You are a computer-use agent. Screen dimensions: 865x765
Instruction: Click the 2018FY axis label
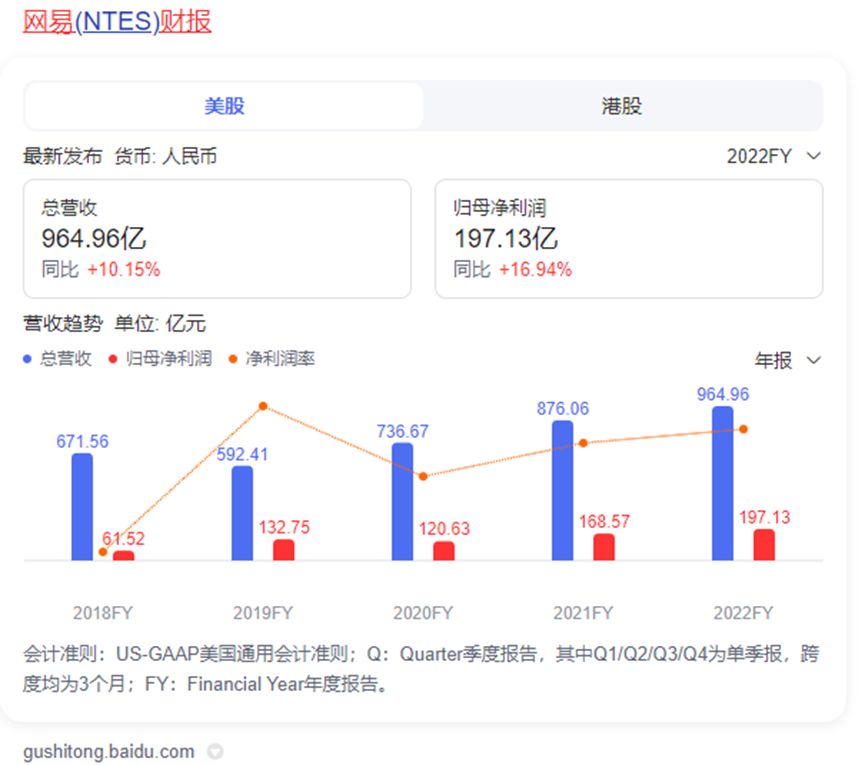coord(103,613)
